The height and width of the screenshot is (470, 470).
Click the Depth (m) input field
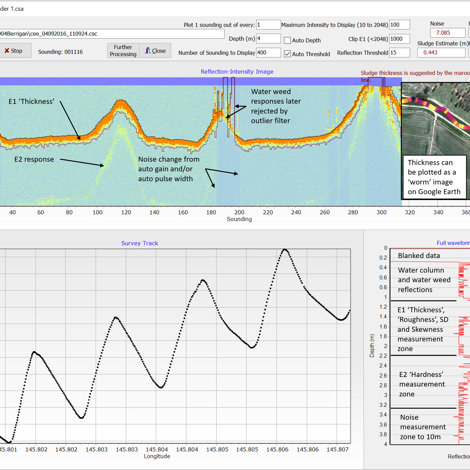[x=268, y=39]
